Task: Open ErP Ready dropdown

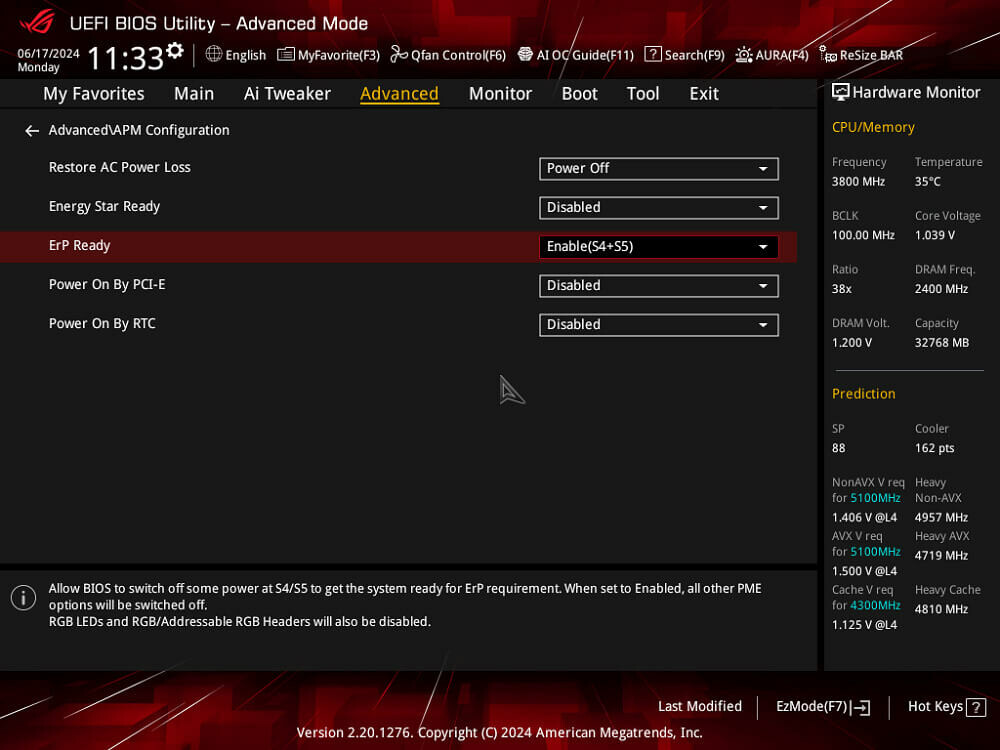Action: (659, 247)
